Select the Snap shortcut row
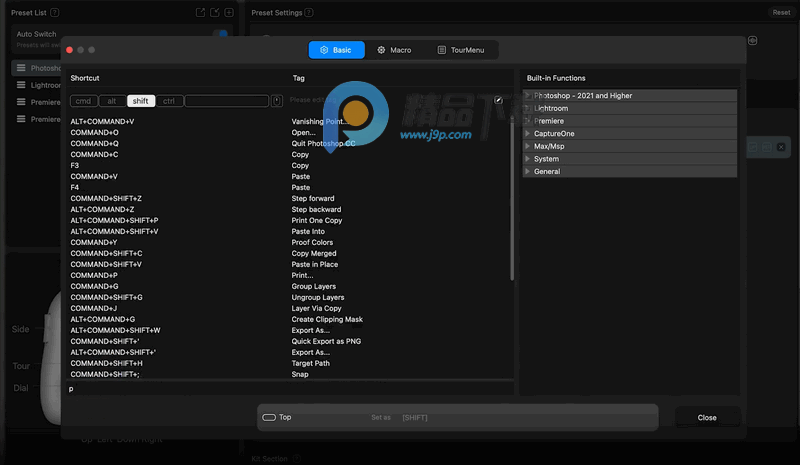Screen dimensions: 800x465 point(290,374)
